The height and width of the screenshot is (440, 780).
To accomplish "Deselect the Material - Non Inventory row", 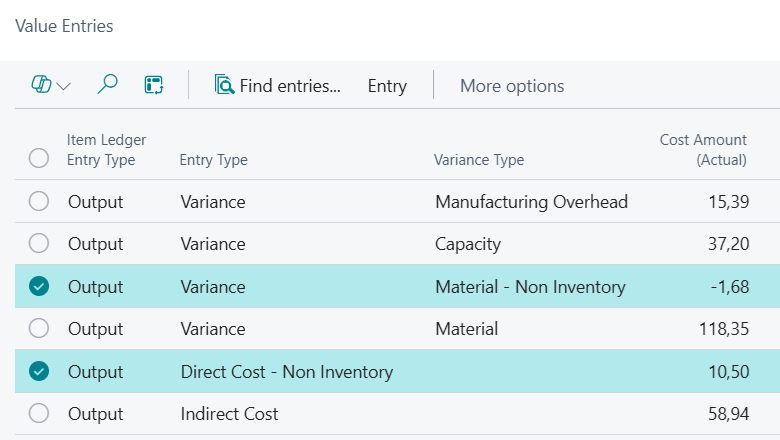I will (39, 287).
